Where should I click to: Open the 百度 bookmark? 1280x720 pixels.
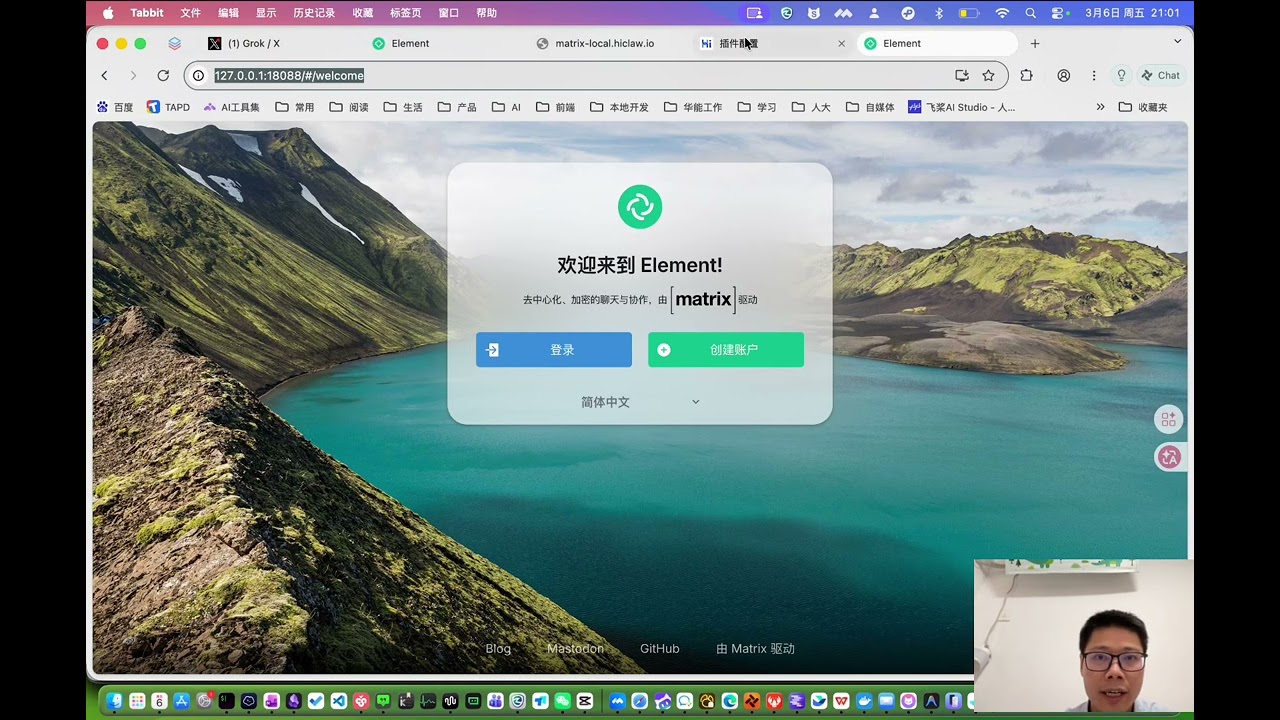coord(115,107)
